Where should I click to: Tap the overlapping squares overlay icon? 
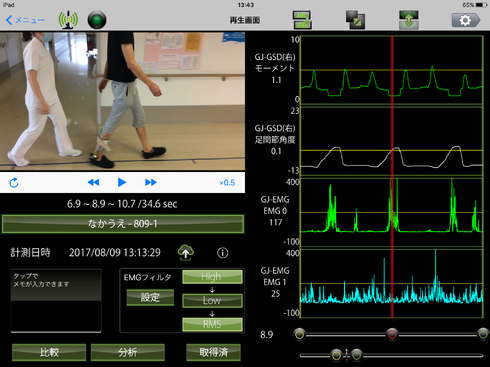click(x=355, y=20)
